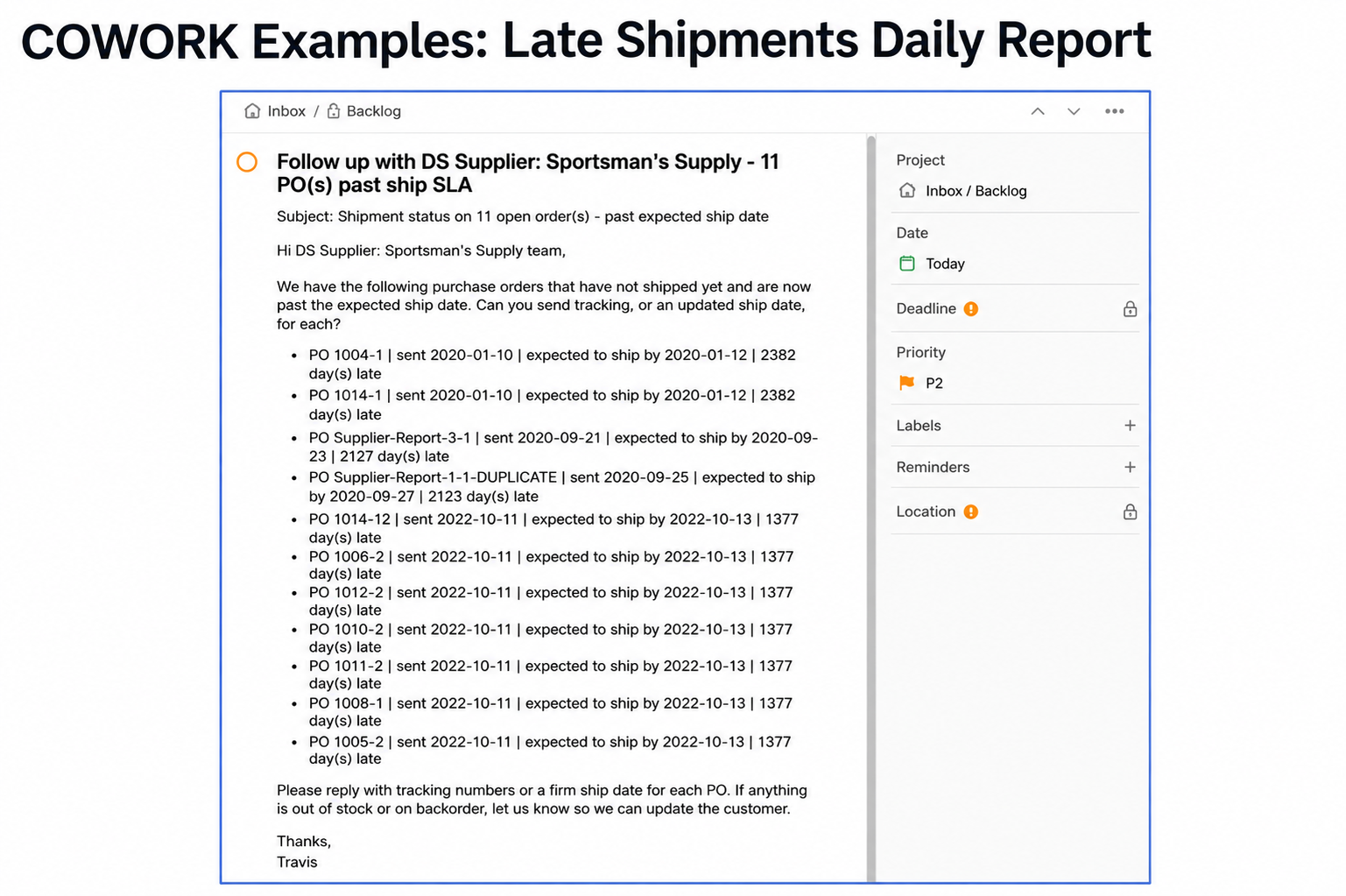This screenshot has height=896, width=1346.
Task: Go to next task using down chevron
Action: pyautogui.click(x=1074, y=111)
